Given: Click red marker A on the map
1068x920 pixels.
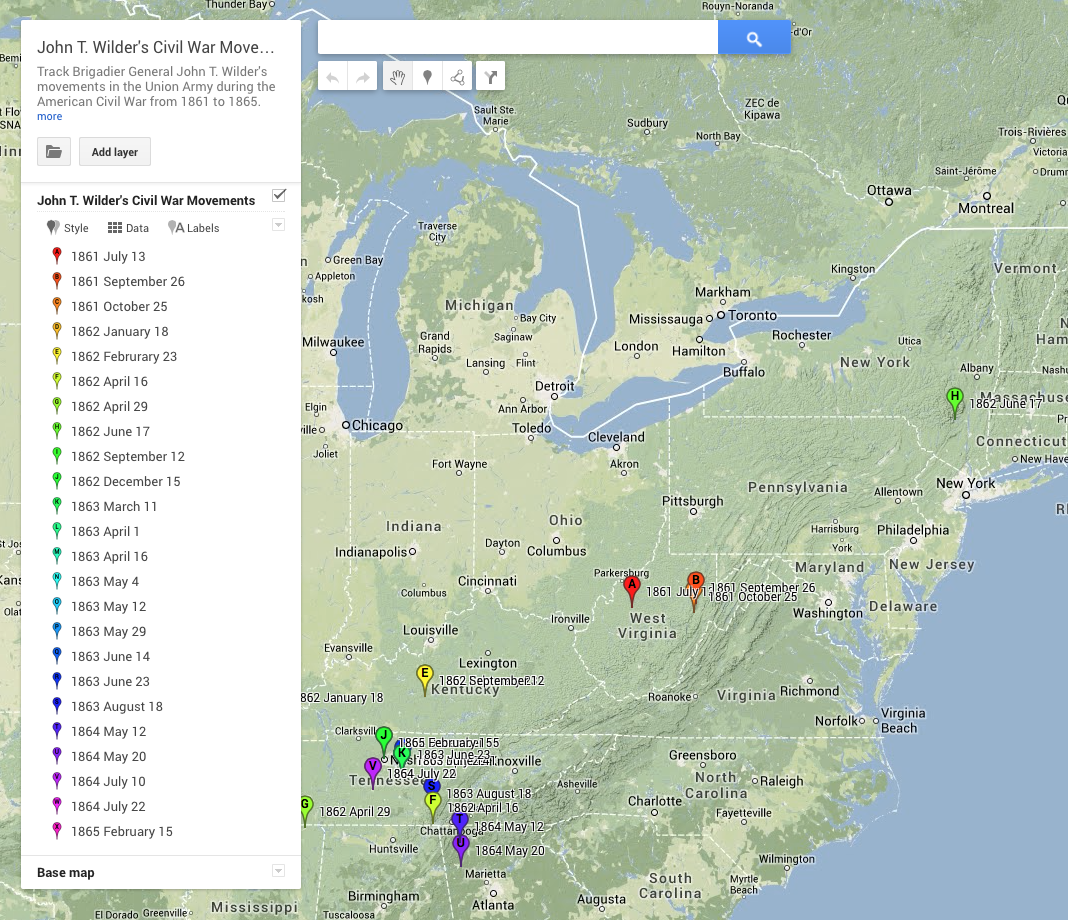Looking at the screenshot, I should [x=631, y=588].
